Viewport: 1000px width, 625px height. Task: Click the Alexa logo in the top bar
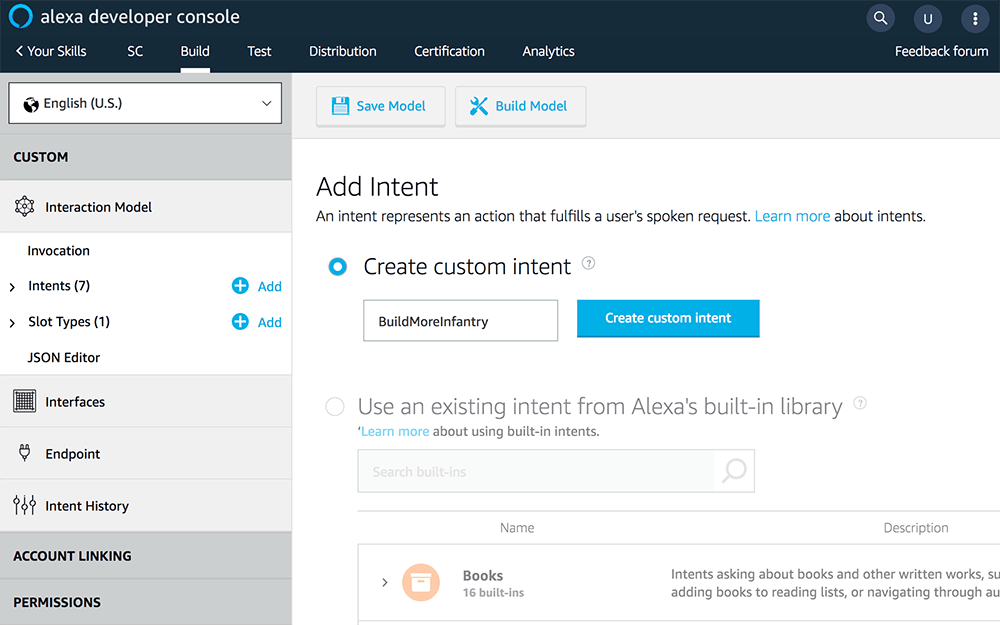pos(20,16)
